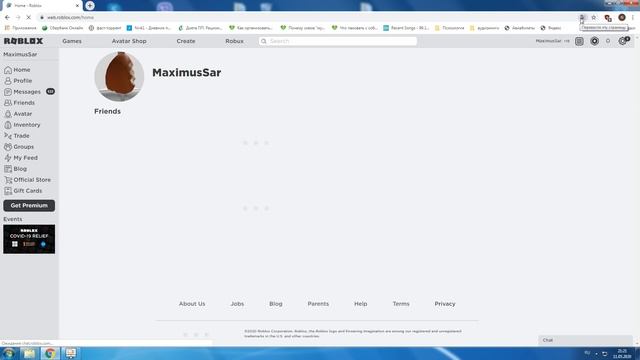The height and width of the screenshot is (360, 640).
Task: Open the About Us footer link
Action: point(192,304)
